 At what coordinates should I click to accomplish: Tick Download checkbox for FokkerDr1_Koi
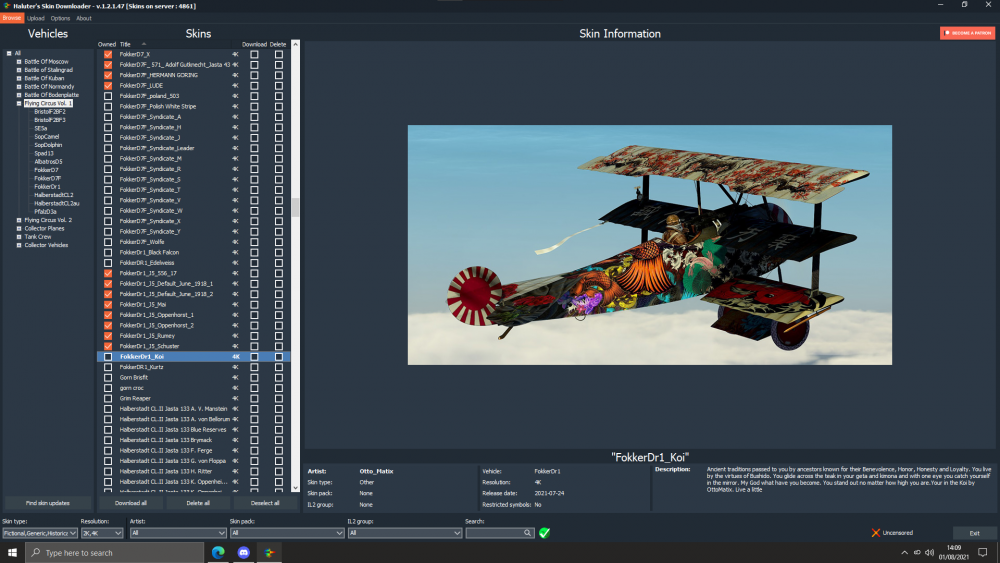click(254, 356)
